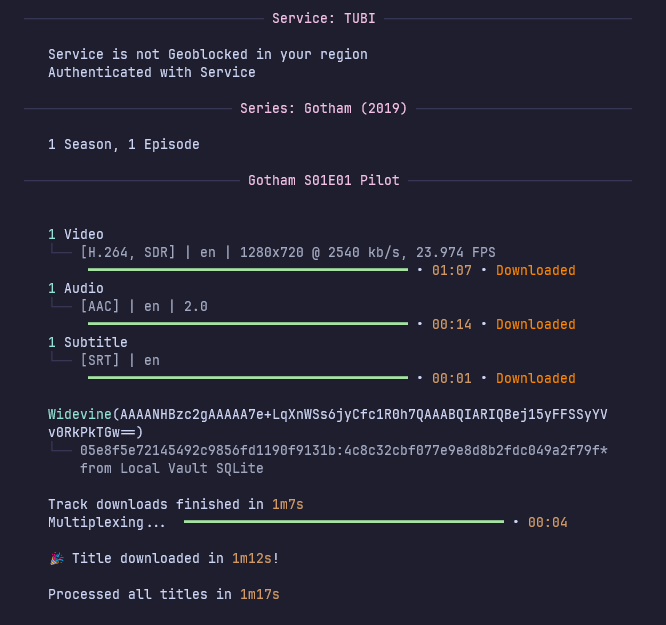Click the "Gotham S01E01 Pilot" title header

(323, 180)
